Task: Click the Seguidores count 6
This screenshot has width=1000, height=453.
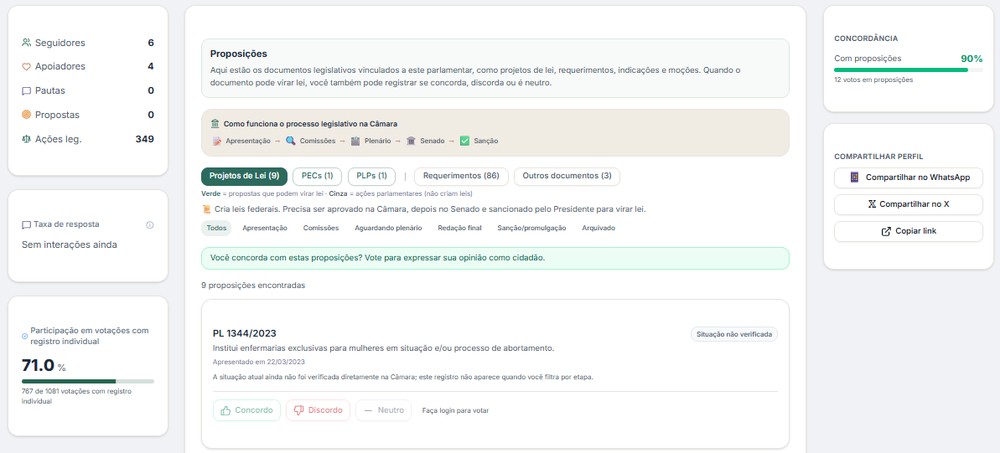Action: coord(151,43)
